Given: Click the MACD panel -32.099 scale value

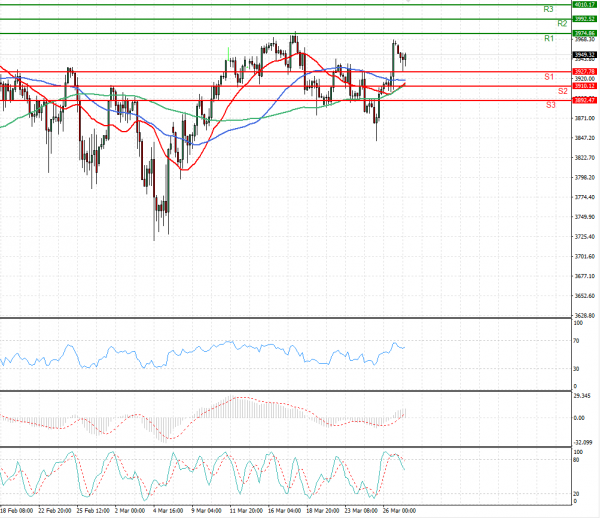Looking at the screenshot, I should click(x=583, y=442).
